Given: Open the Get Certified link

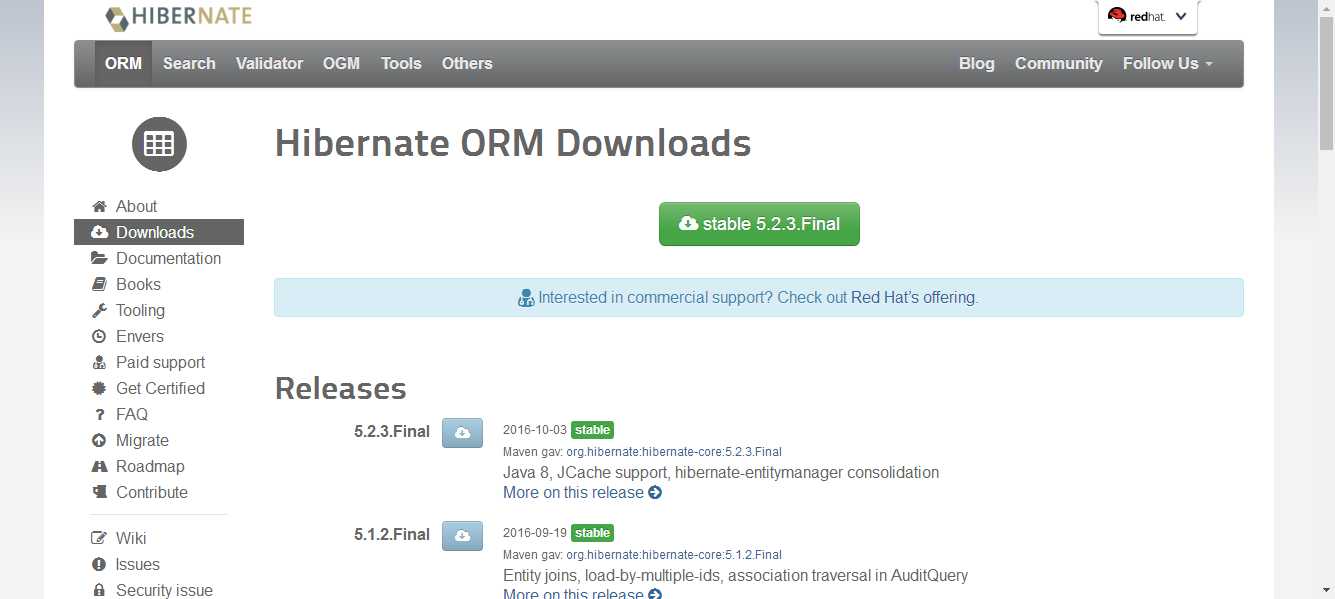Looking at the screenshot, I should pyautogui.click(x=160, y=388).
